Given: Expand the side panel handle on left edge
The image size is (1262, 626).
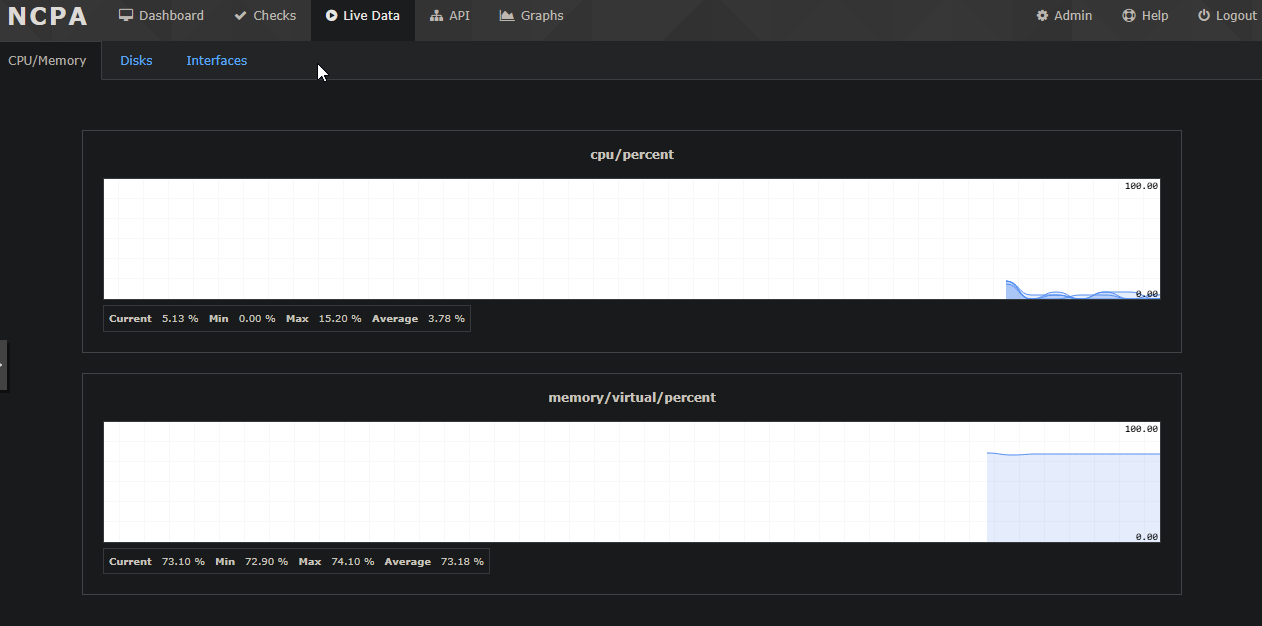Looking at the screenshot, I should 3,364.
